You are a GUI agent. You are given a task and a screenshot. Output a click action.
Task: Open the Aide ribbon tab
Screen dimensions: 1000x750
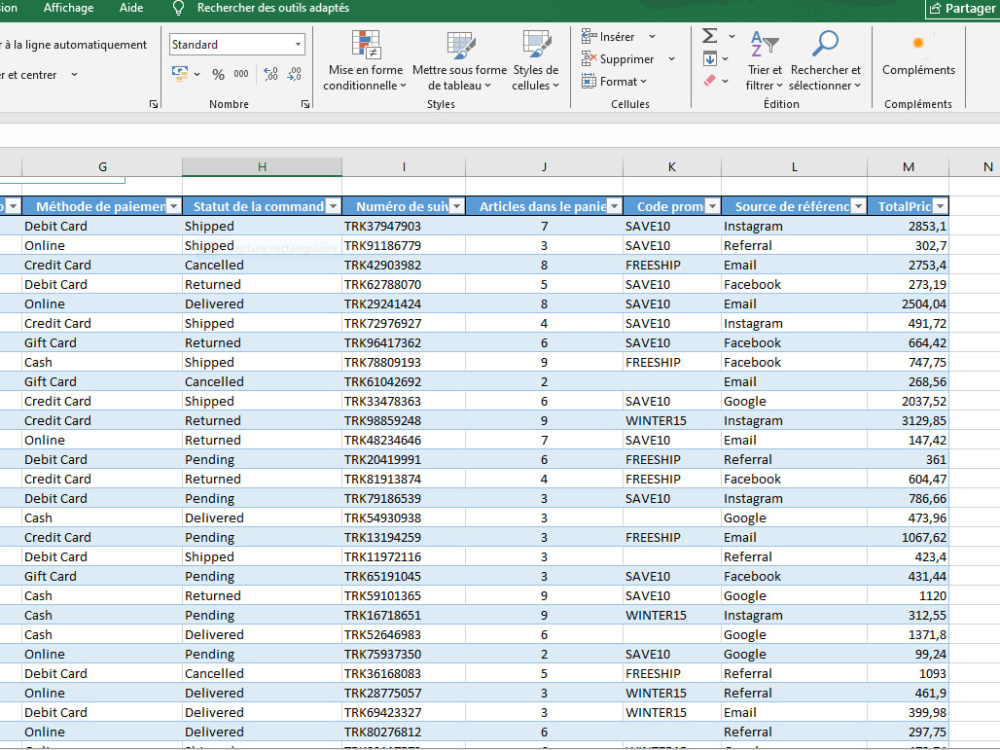click(x=131, y=8)
